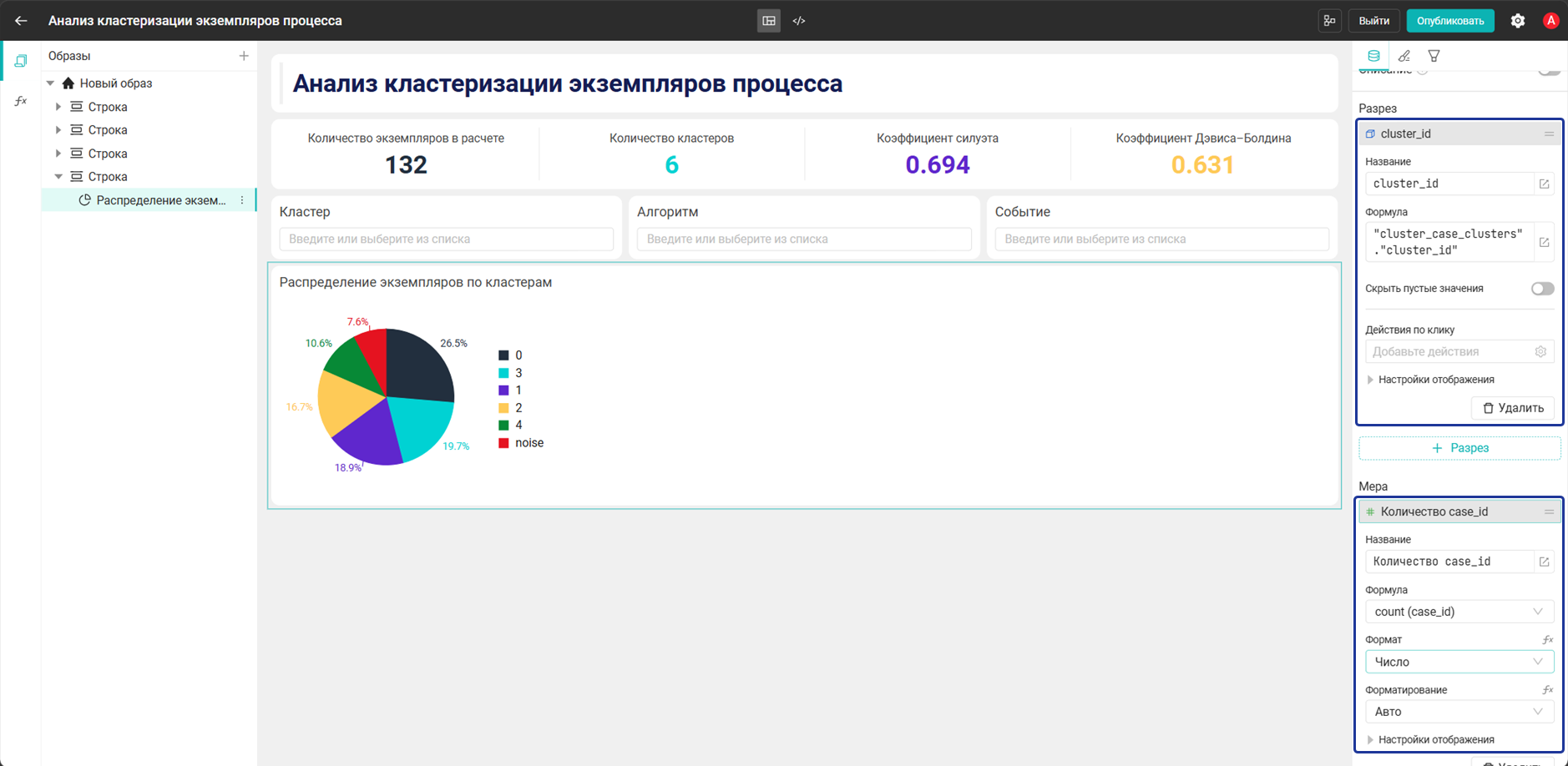Open settings gear in top bar
The height and width of the screenshot is (766, 1568).
pos(1518,21)
